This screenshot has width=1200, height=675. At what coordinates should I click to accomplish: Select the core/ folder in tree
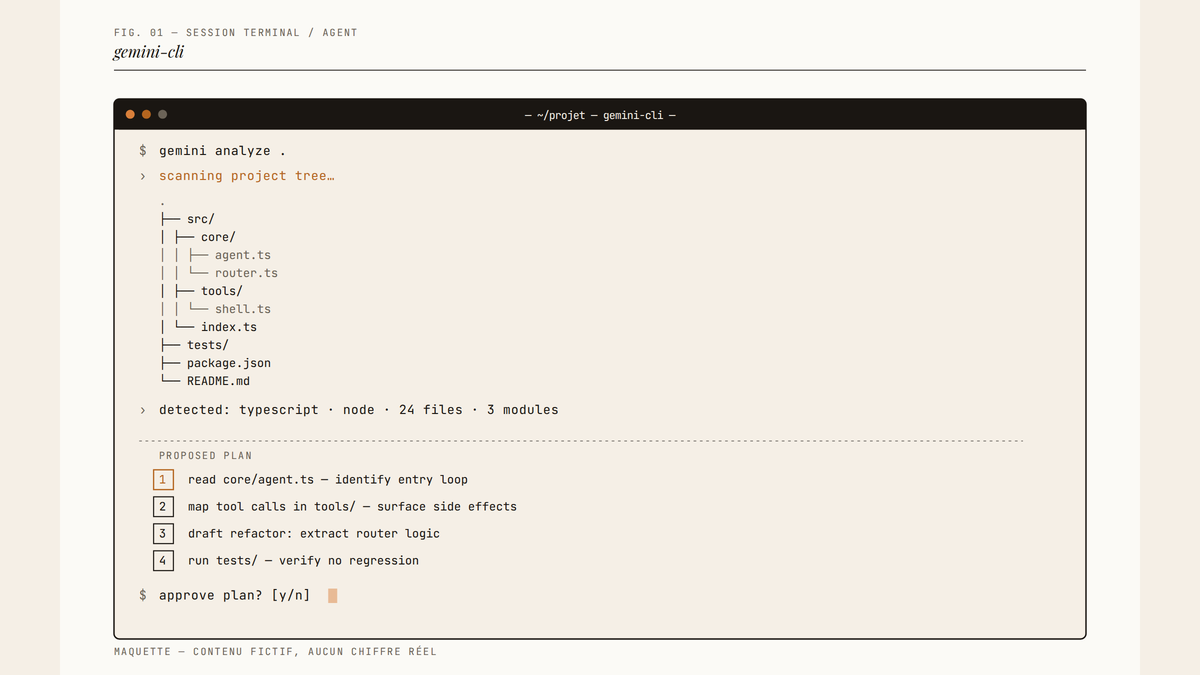[218, 237]
